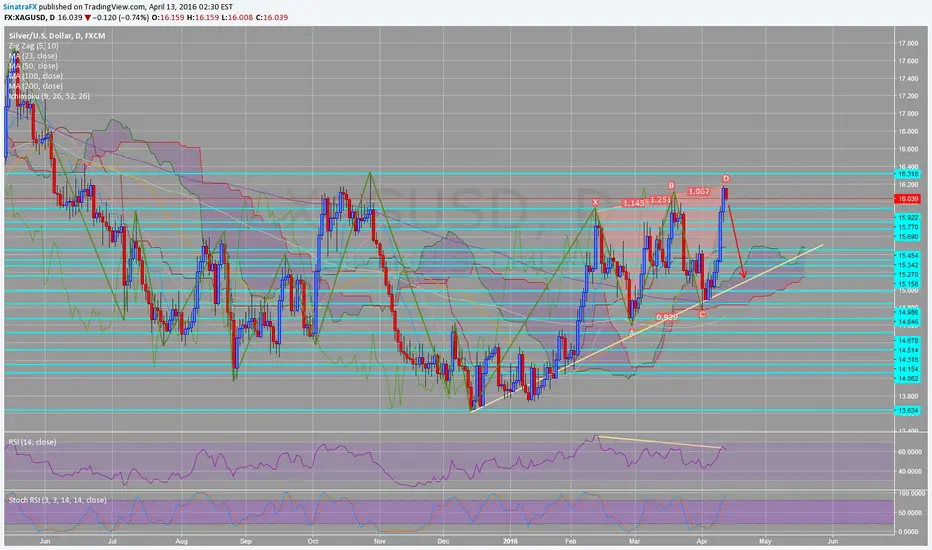This screenshot has width=932, height=550.
Task: Click the May label on time axis
Action: click(765, 541)
